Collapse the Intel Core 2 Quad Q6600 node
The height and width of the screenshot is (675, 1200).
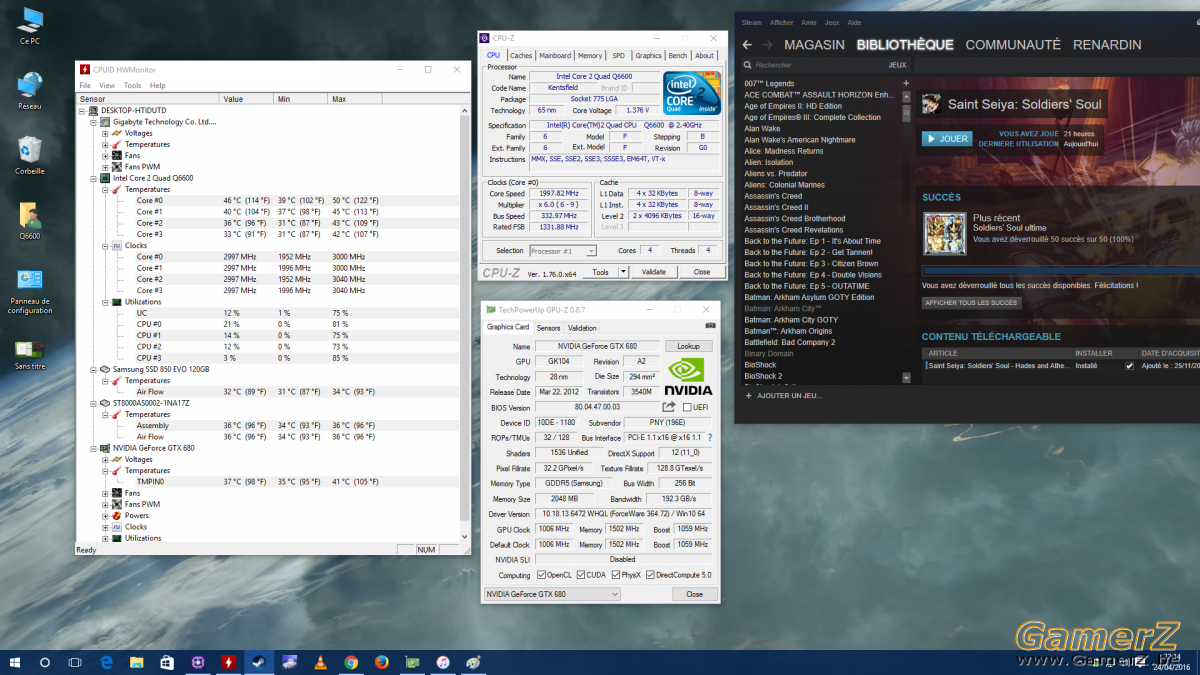[93, 178]
